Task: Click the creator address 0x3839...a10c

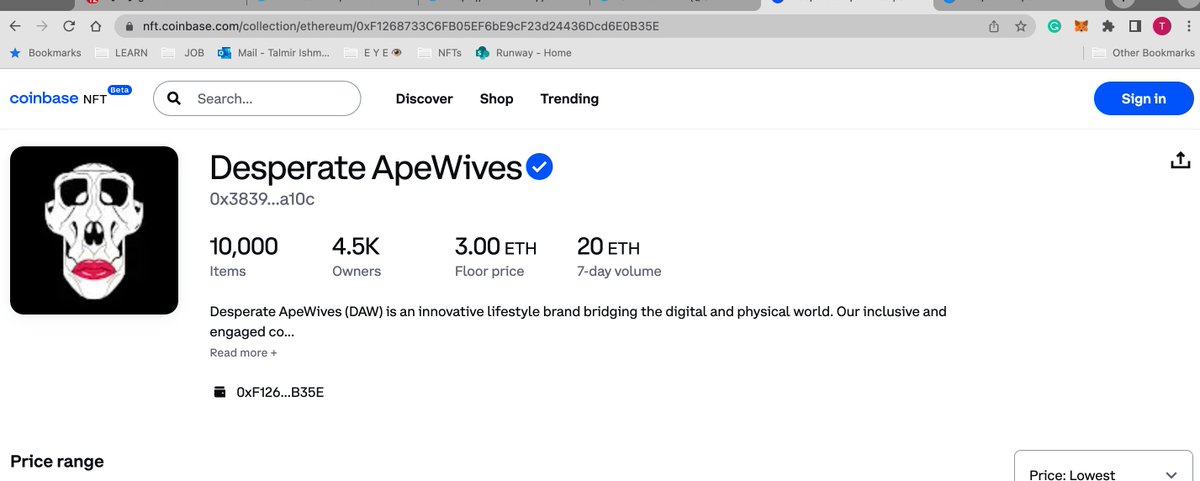Action: (262, 199)
